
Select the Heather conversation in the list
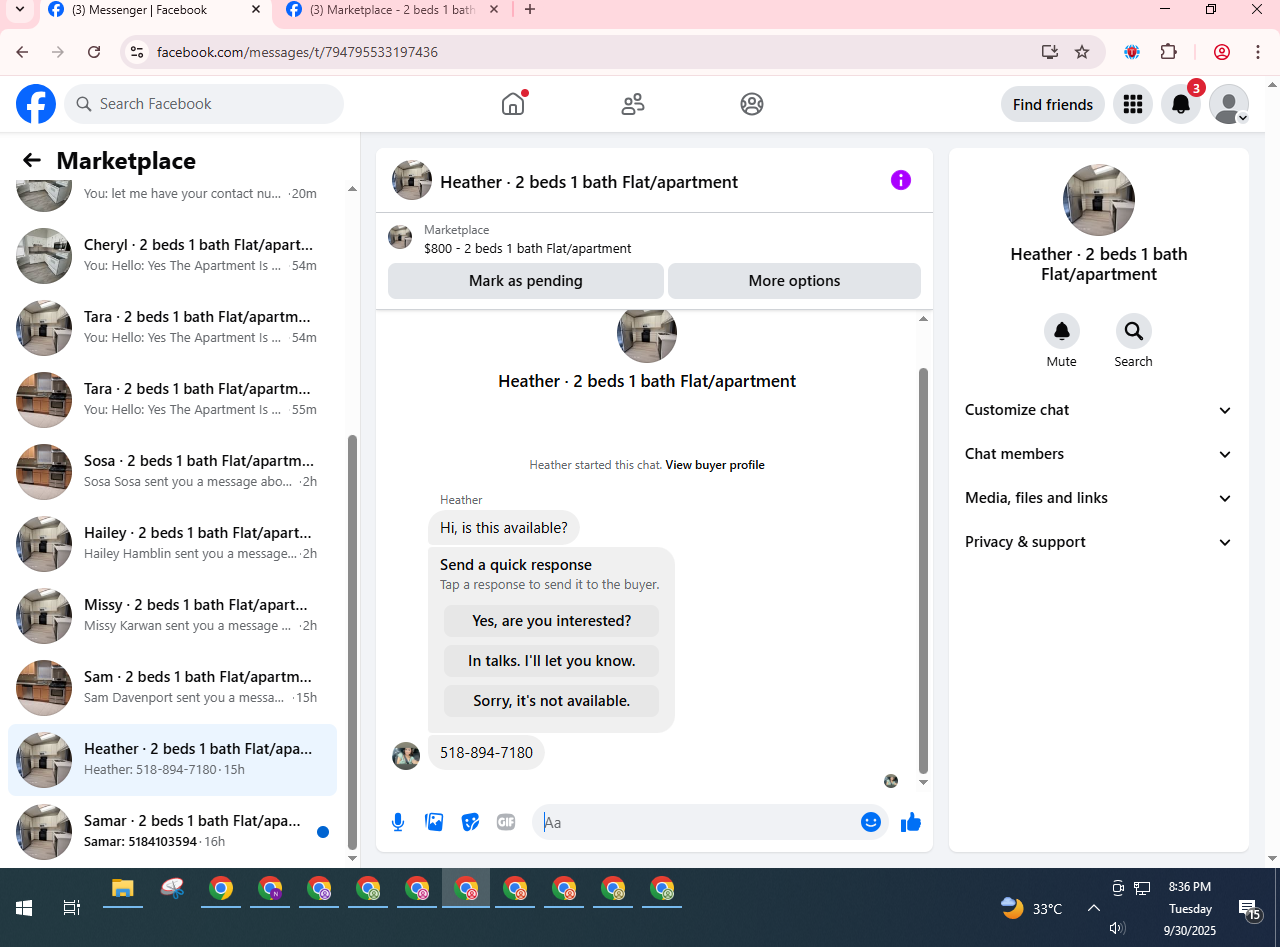click(x=173, y=760)
